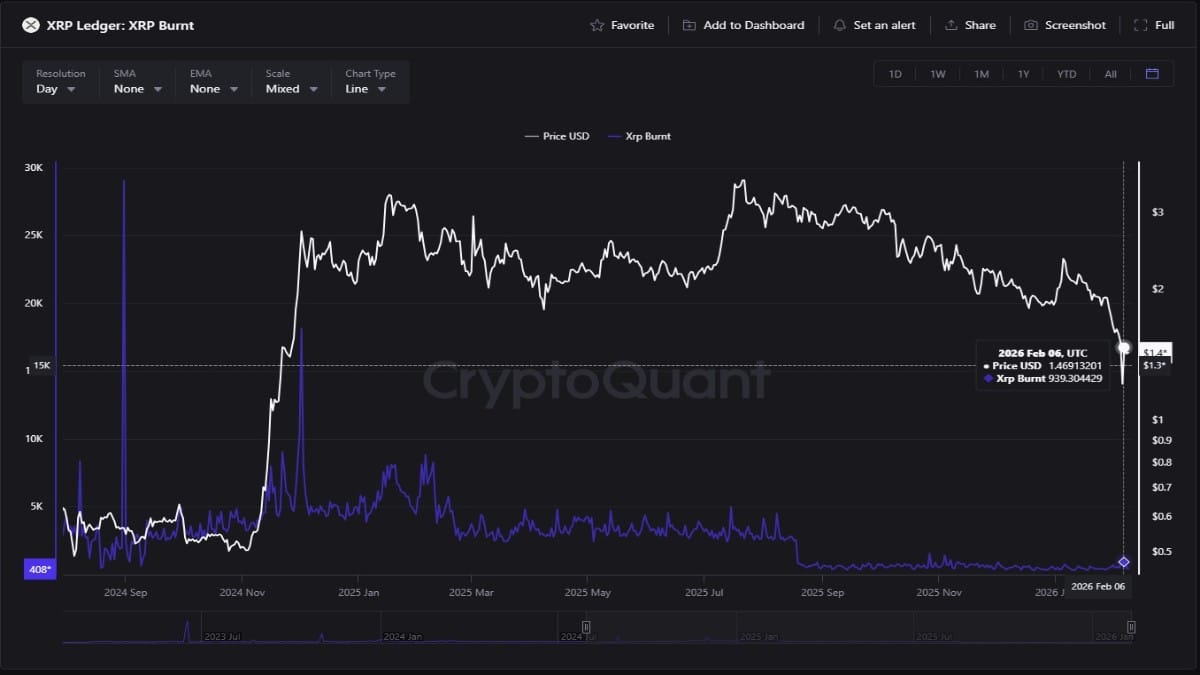Click the 408* left axis value badge
Viewport: 1200px width, 675px height.
point(39,570)
